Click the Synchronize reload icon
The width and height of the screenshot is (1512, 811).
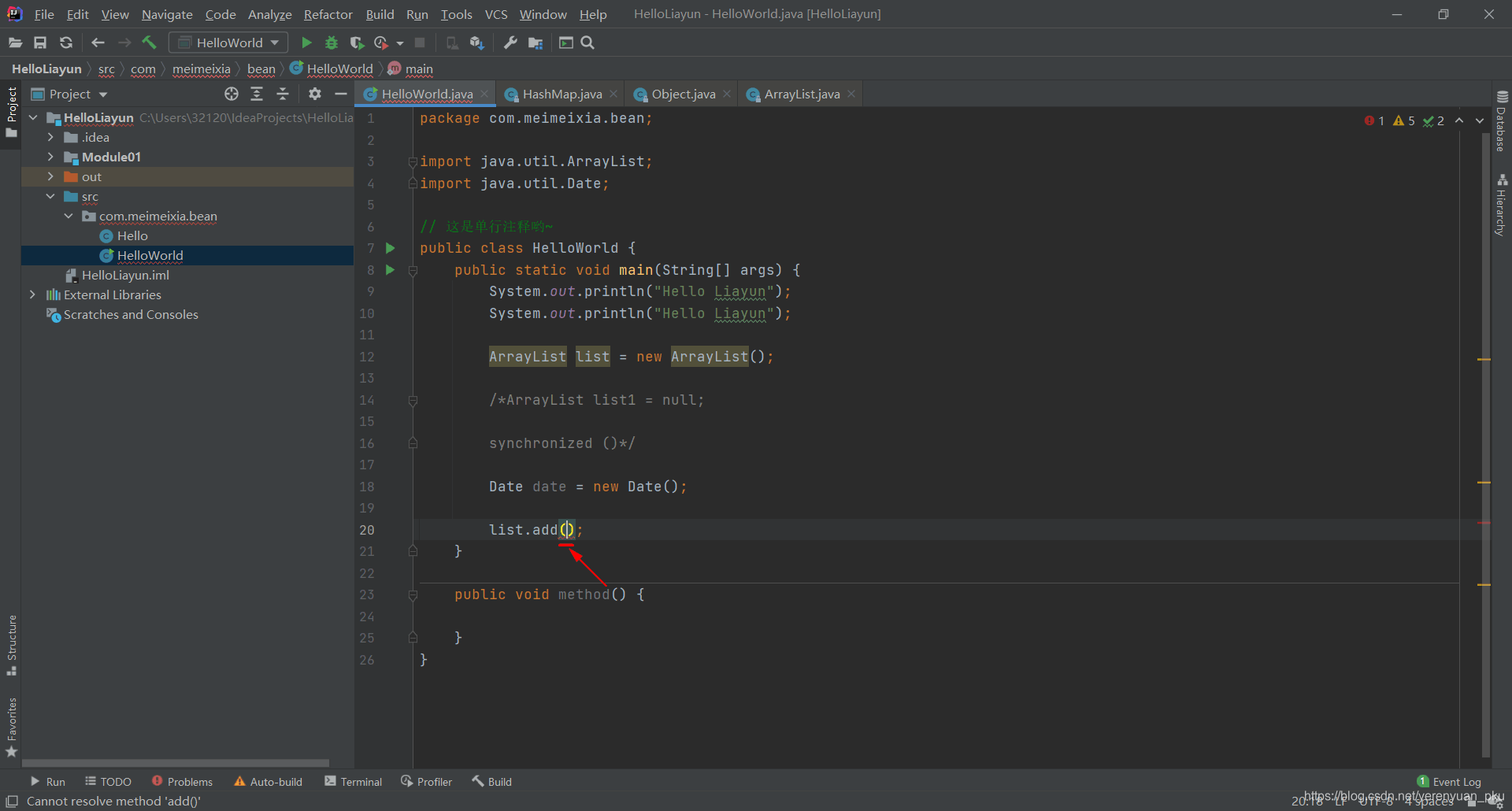pyautogui.click(x=66, y=43)
